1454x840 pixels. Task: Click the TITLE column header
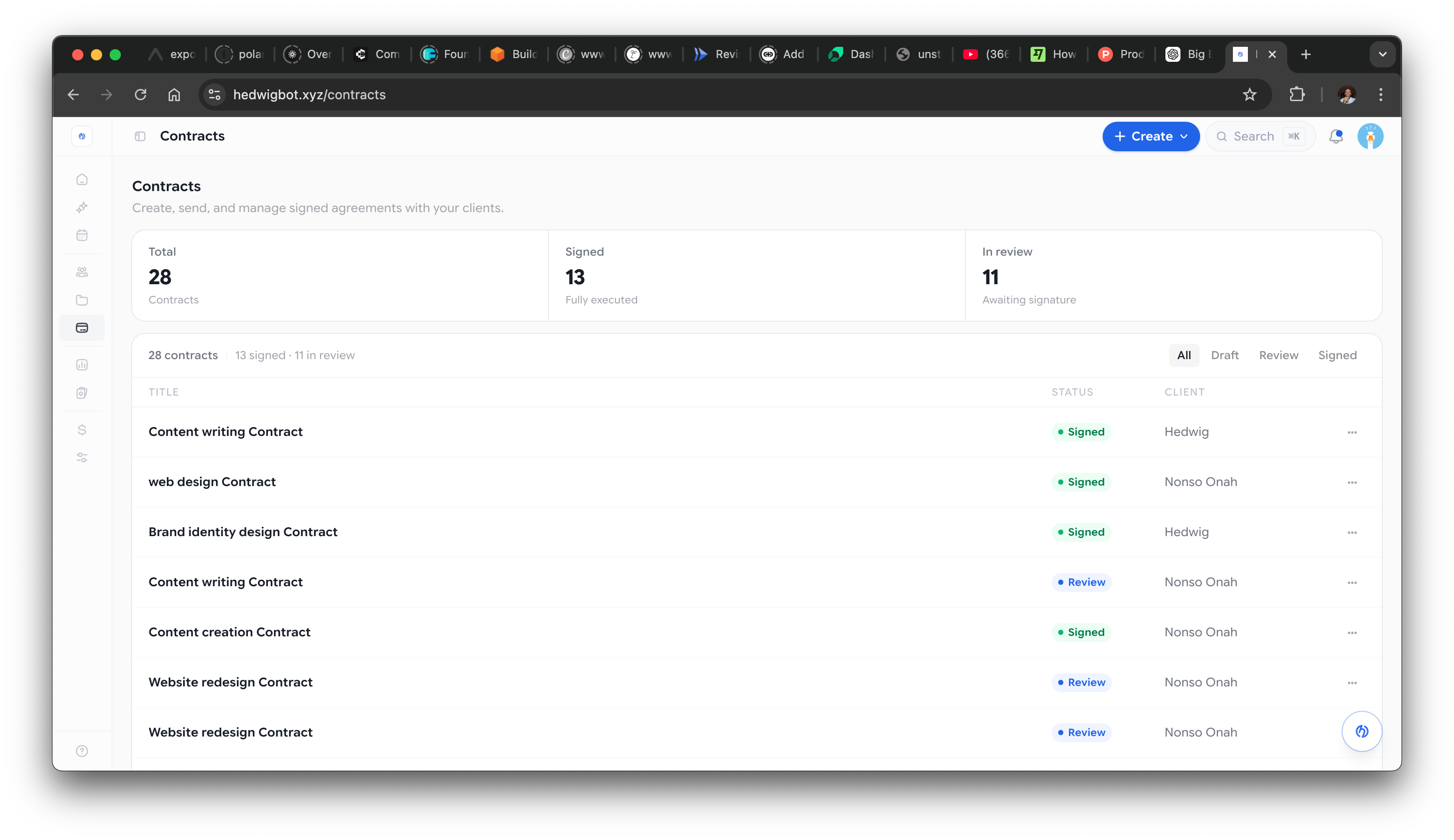click(x=163, y=392)
